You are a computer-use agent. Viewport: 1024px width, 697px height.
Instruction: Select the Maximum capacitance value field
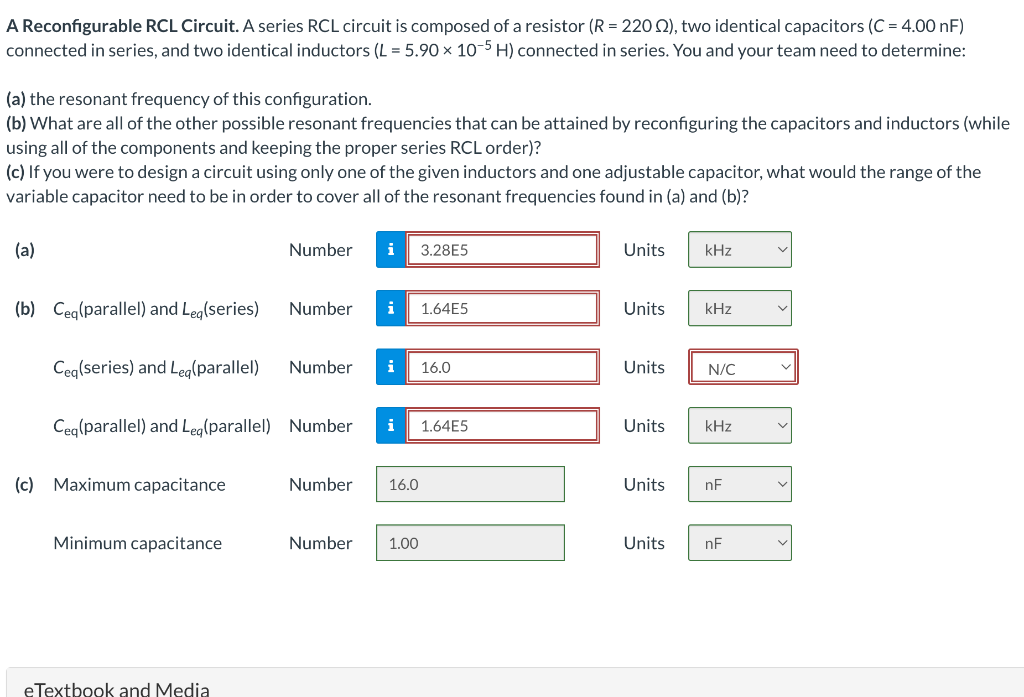click(x=470, y=484)
